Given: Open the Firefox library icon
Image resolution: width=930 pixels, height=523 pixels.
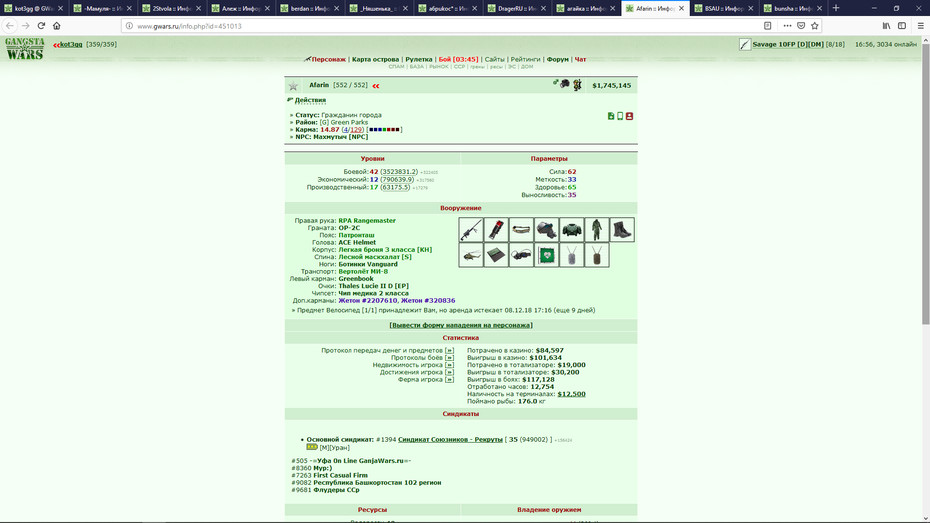Looking at the screenshot, I should click(x=886, y=25).
